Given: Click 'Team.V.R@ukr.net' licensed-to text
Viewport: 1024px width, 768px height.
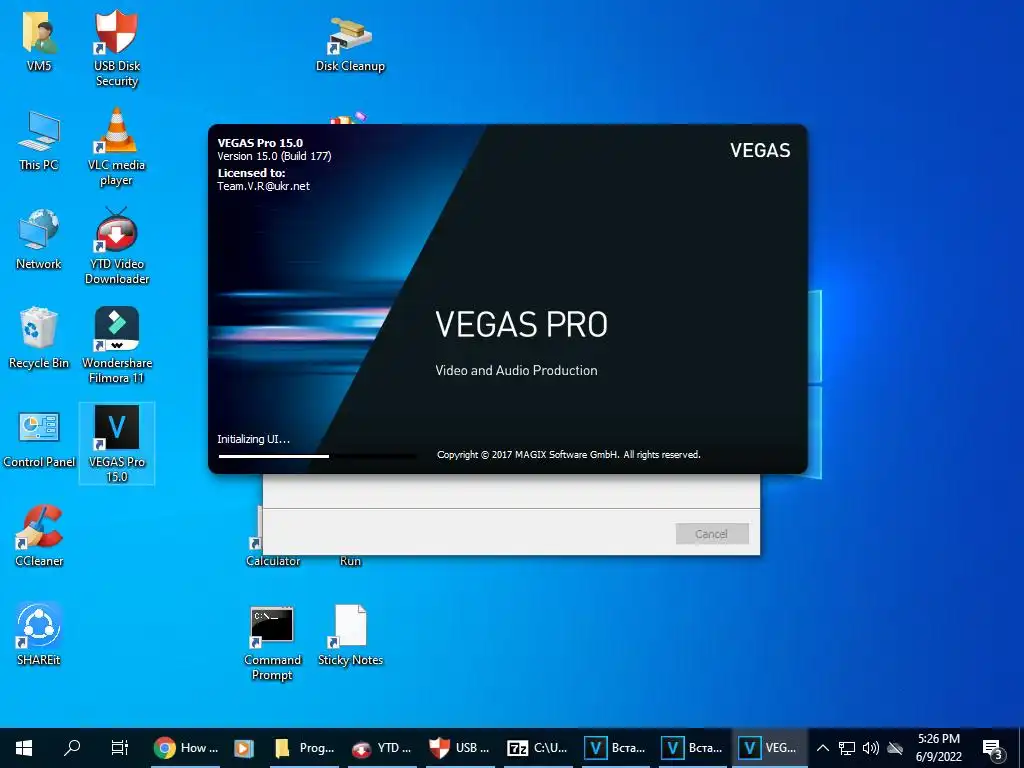Looking at the screenshot, I should pos(263,186).
